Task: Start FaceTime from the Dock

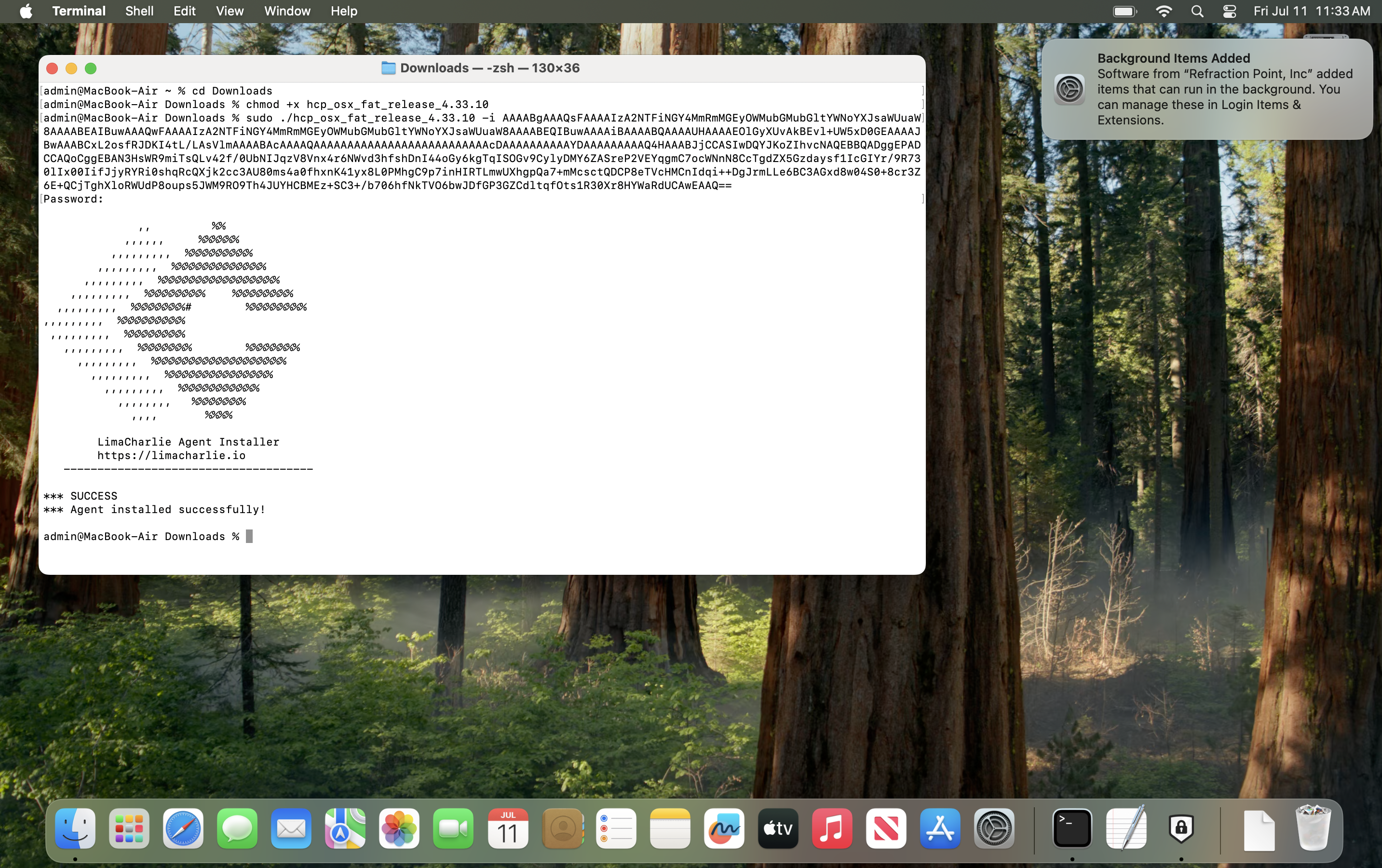Action: click(x=453, y=828)
